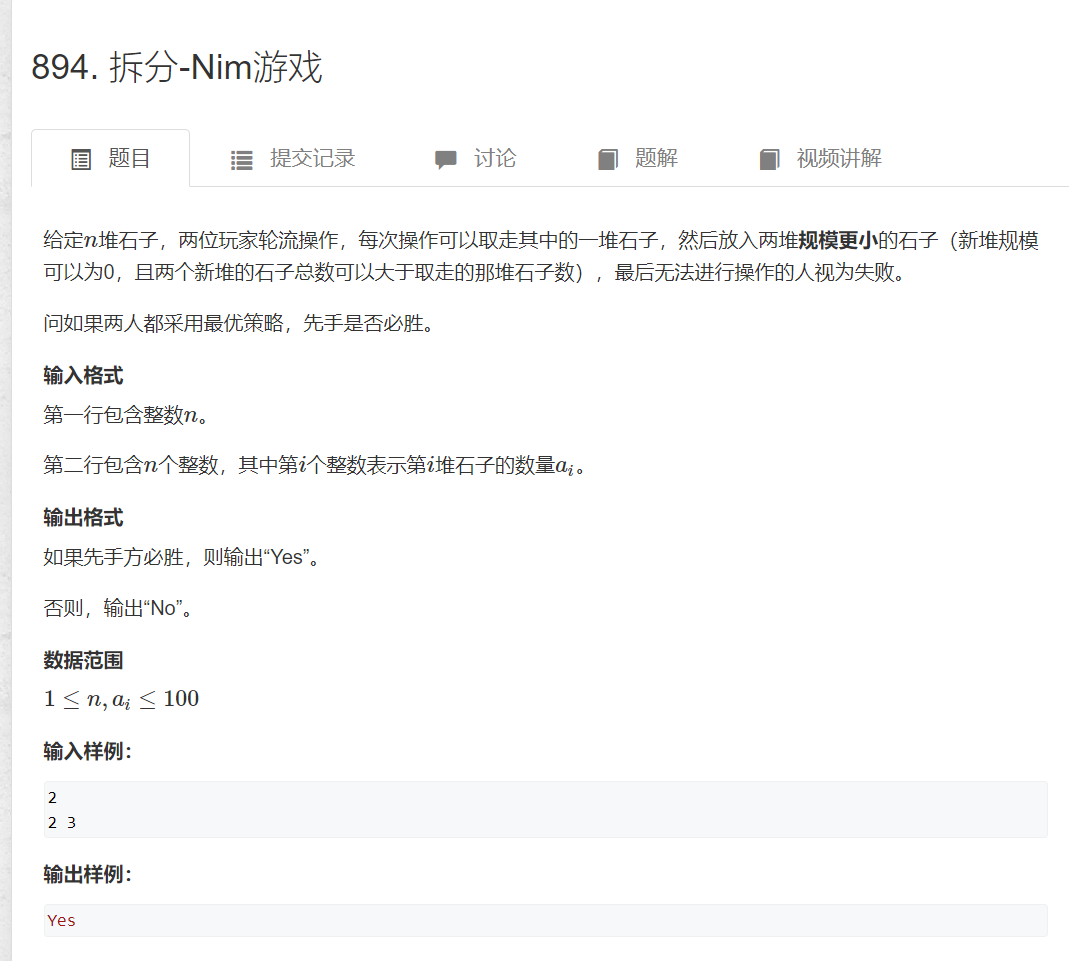Click the speech bubble icon beside 讨论

pos(446,160)
